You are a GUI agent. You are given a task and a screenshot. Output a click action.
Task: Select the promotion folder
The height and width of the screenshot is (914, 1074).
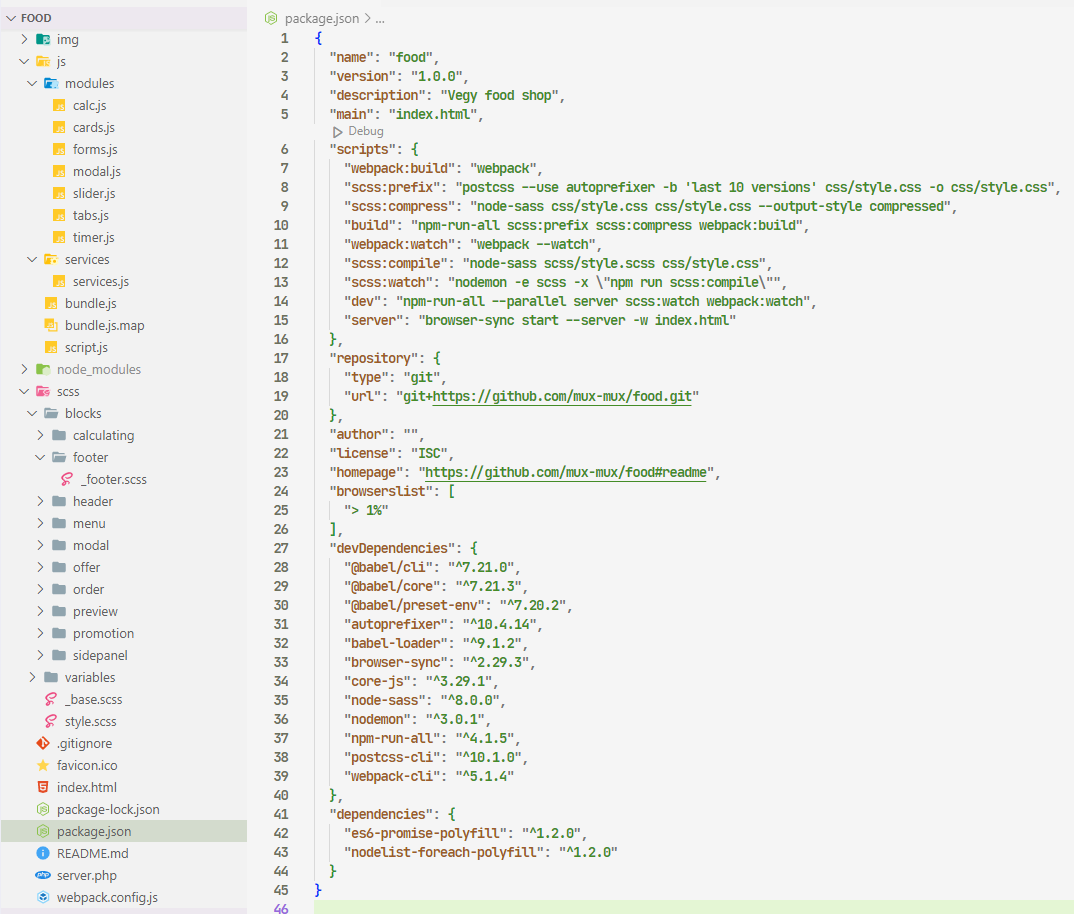(103, 633)
